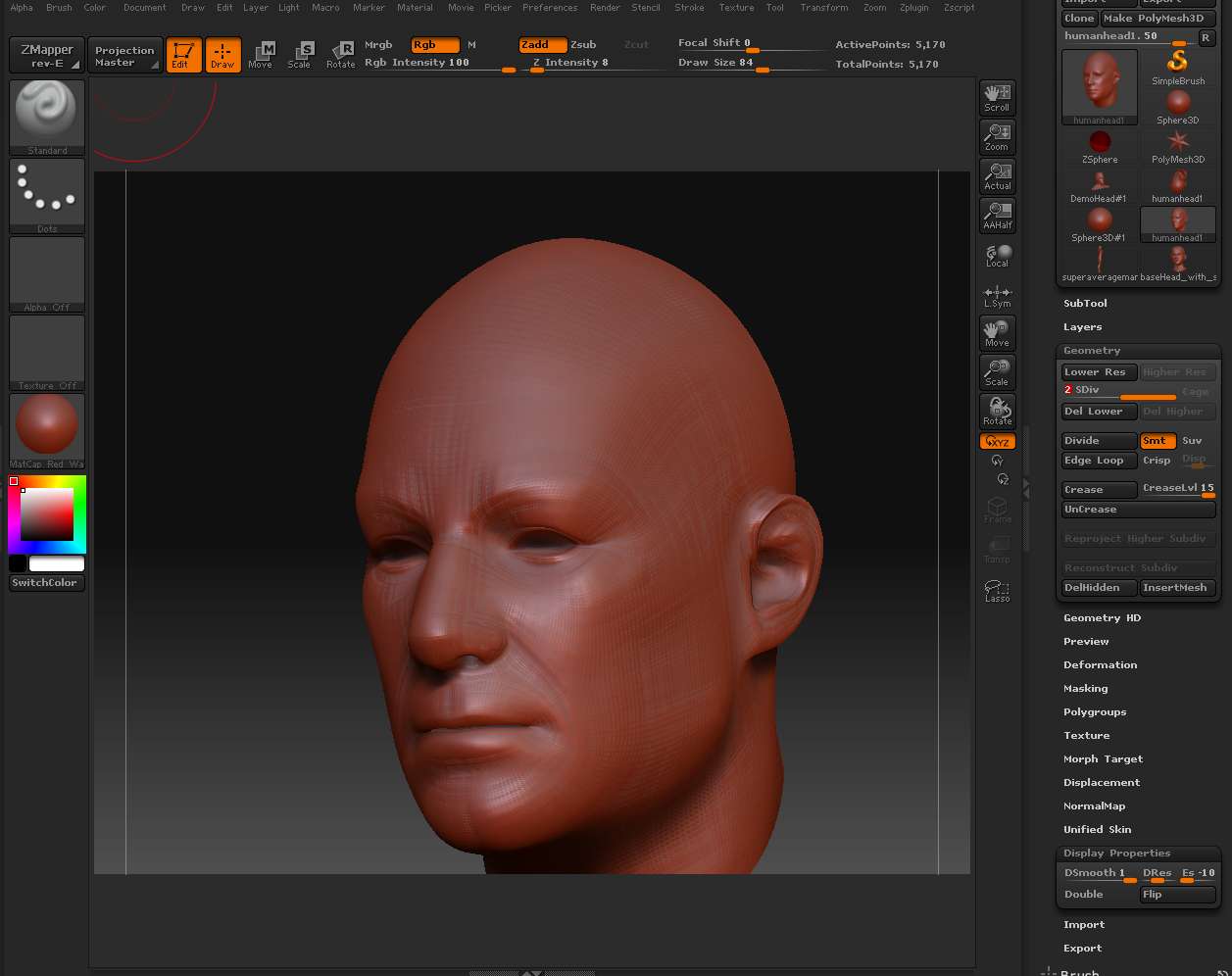The image size is (1232, 976).
Task: Select the Dots stroke
Action: (x=46, y=193)
